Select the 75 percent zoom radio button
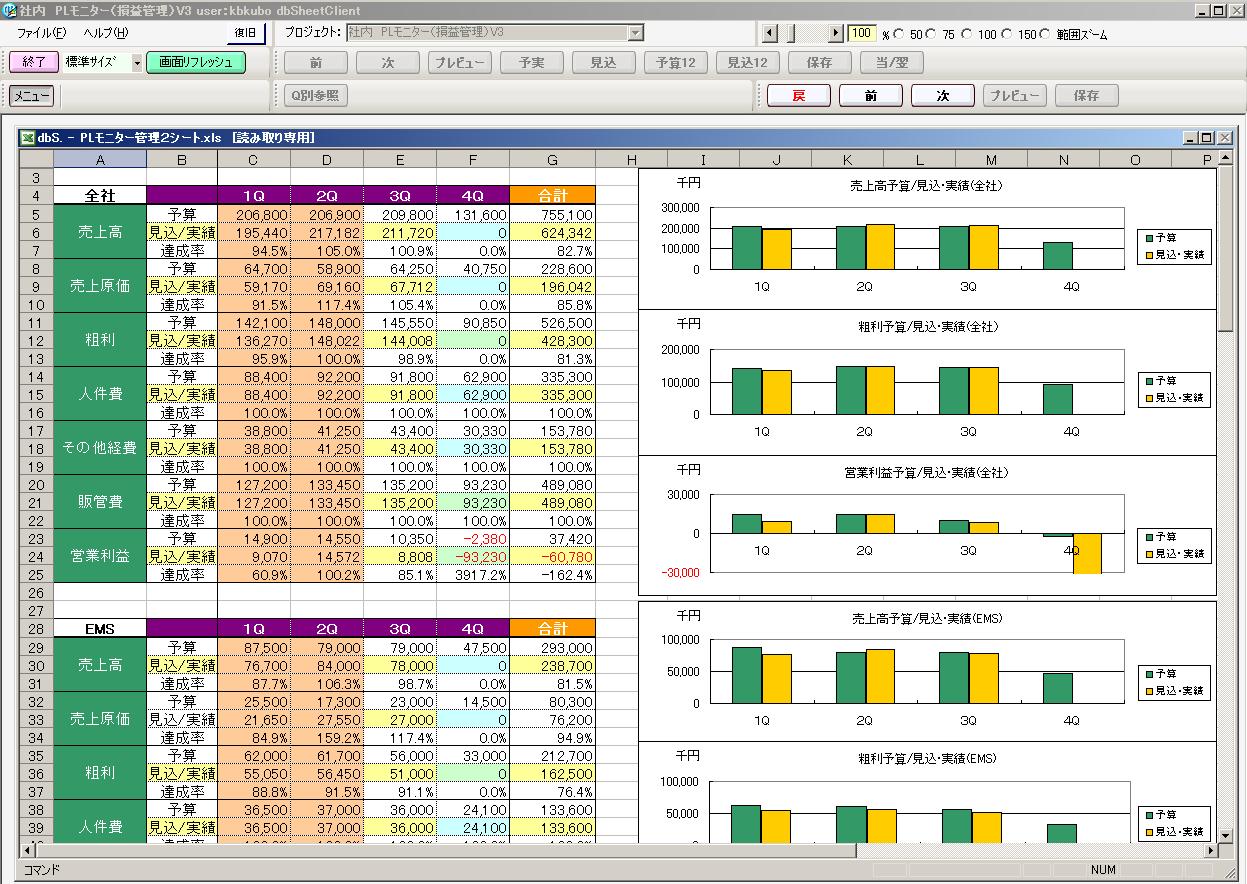 (932, 34)
